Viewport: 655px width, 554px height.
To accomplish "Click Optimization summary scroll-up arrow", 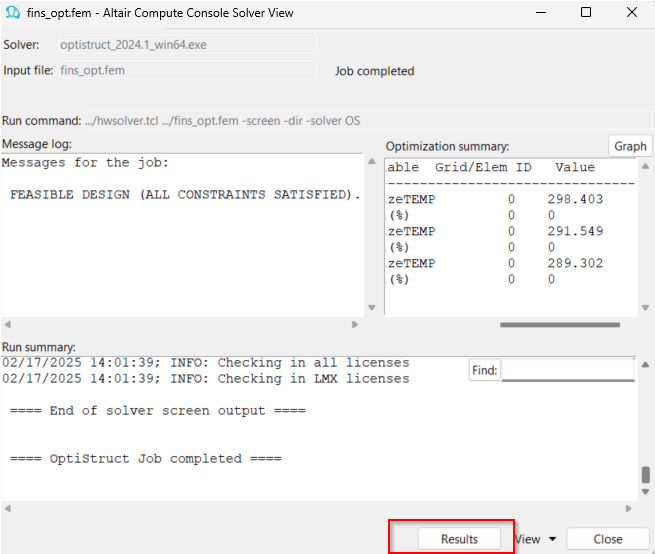I will tap(645, 166).
